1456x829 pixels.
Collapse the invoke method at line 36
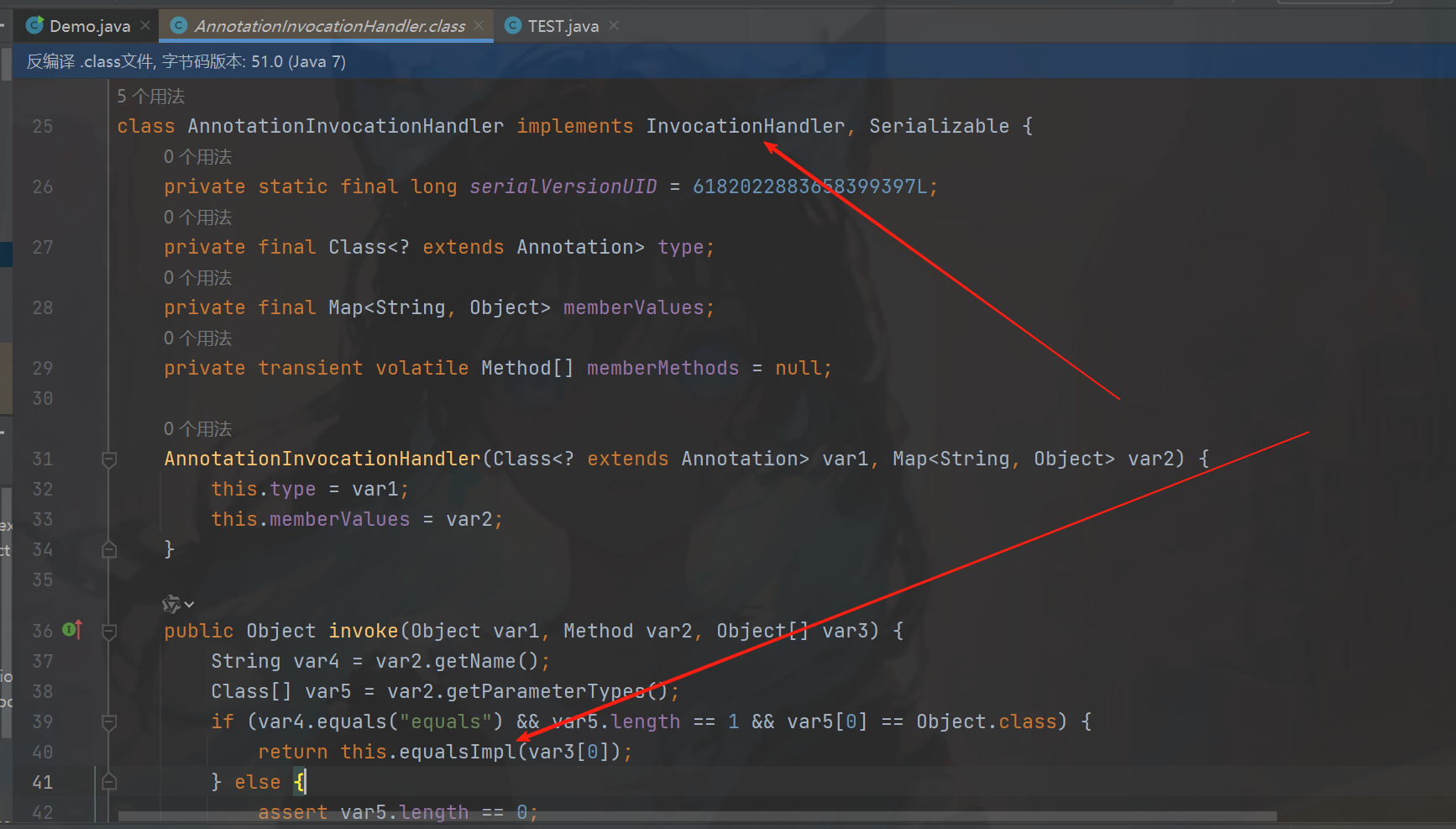[x=109, y=632]
